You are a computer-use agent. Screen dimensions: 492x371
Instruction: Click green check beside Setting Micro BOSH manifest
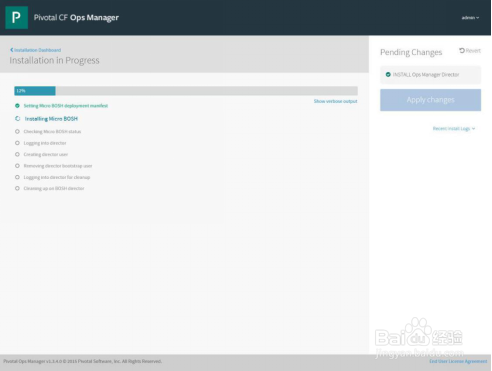[x=17, y=106]
